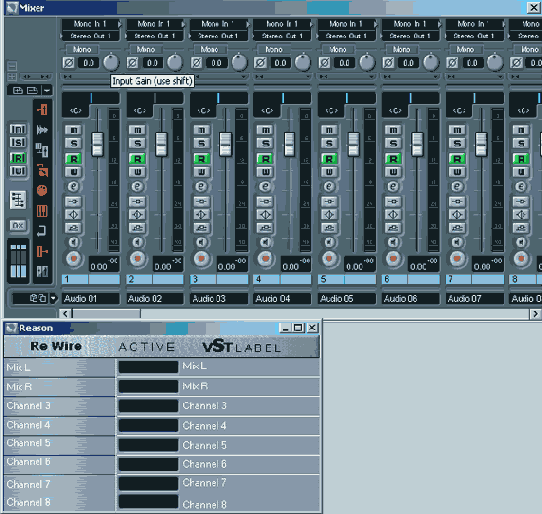The image size is (542, 514).
Task: Open channel edit settings for Audio 04
Action: (265, 187)
